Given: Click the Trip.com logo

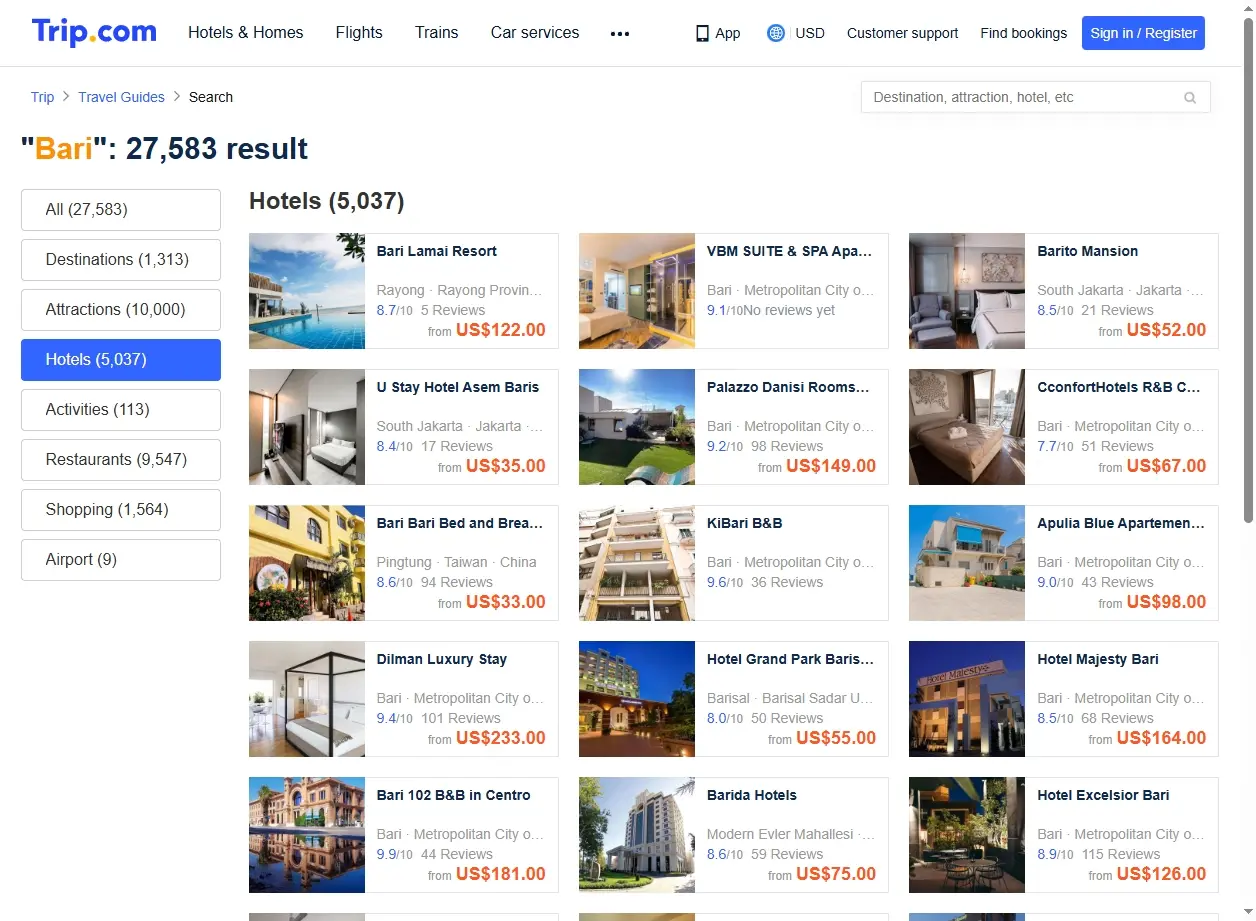Looking at the screenshot, I should coord(94,32).
